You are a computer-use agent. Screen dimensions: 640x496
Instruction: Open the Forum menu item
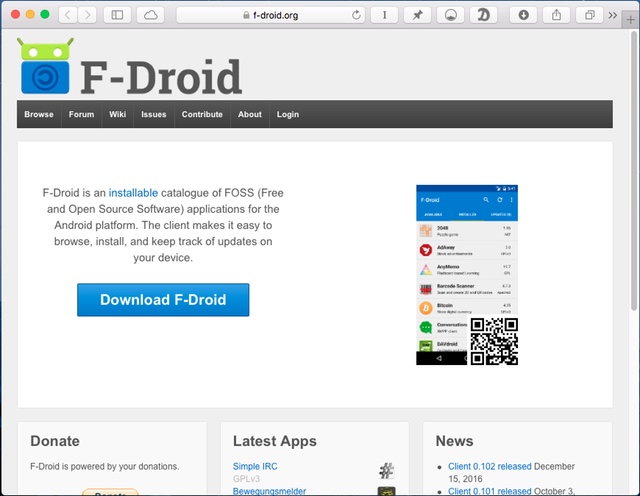[x=81, y=114]
